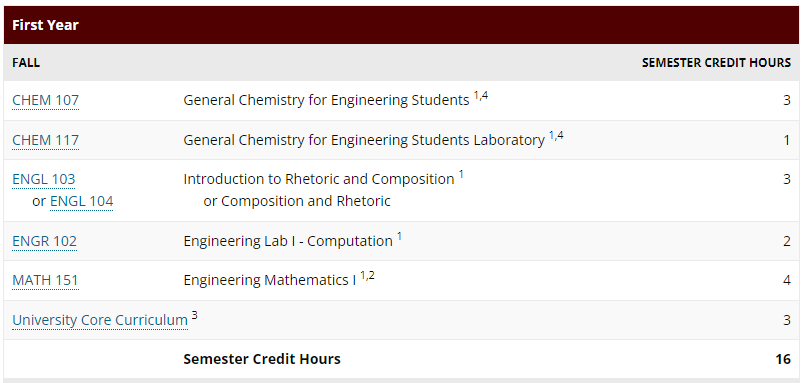Click the Engineering Mathematics I title
This screenshot has width=812, height=383.
tap(270, 280)
